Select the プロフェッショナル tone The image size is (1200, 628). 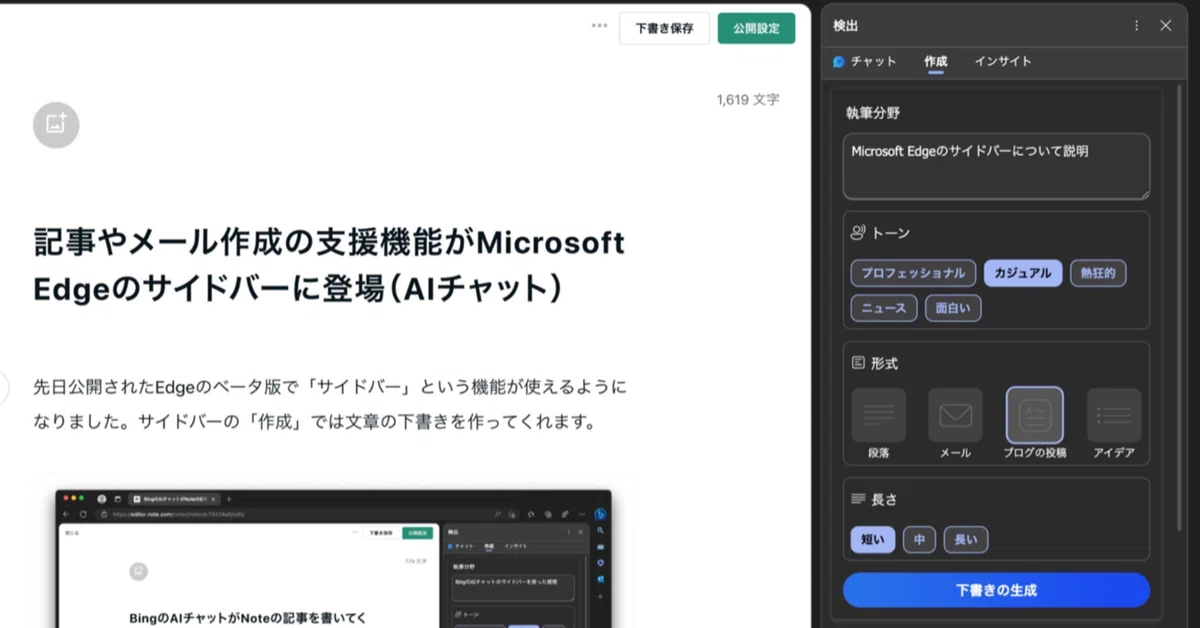(912, 273)
